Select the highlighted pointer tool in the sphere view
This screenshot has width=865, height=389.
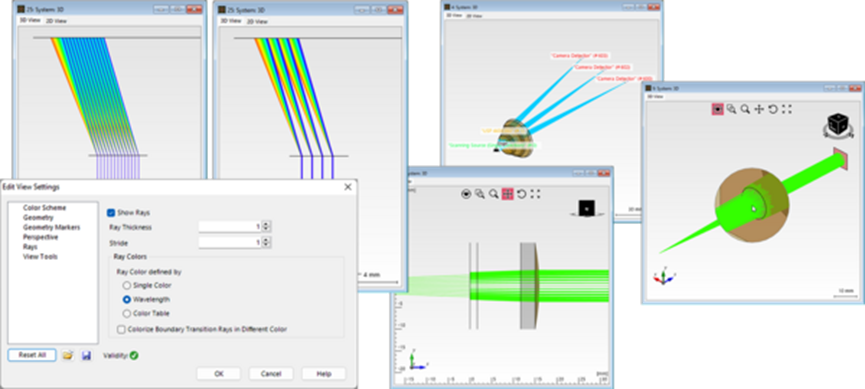tap(717, 109)
